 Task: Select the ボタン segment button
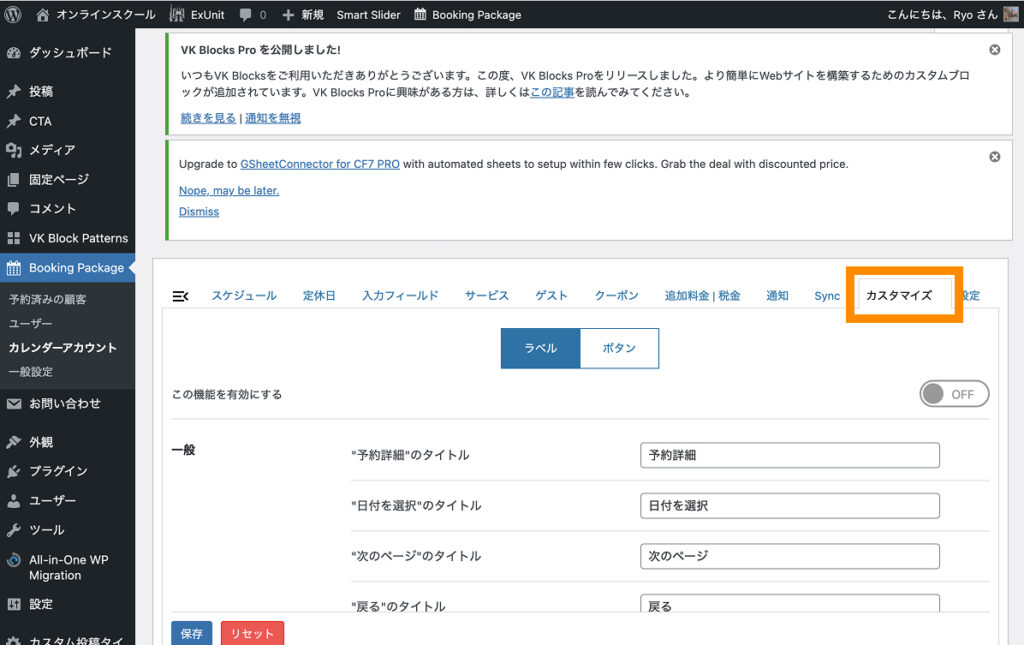click(x=619, y=348)
